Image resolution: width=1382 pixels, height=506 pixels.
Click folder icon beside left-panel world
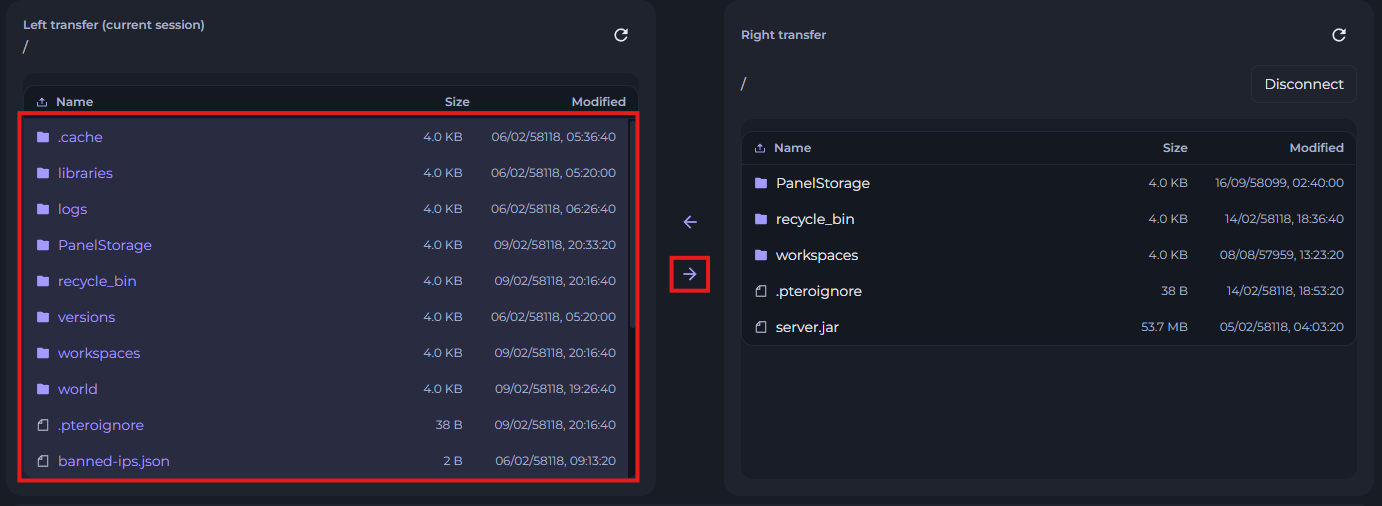[43, 389]
